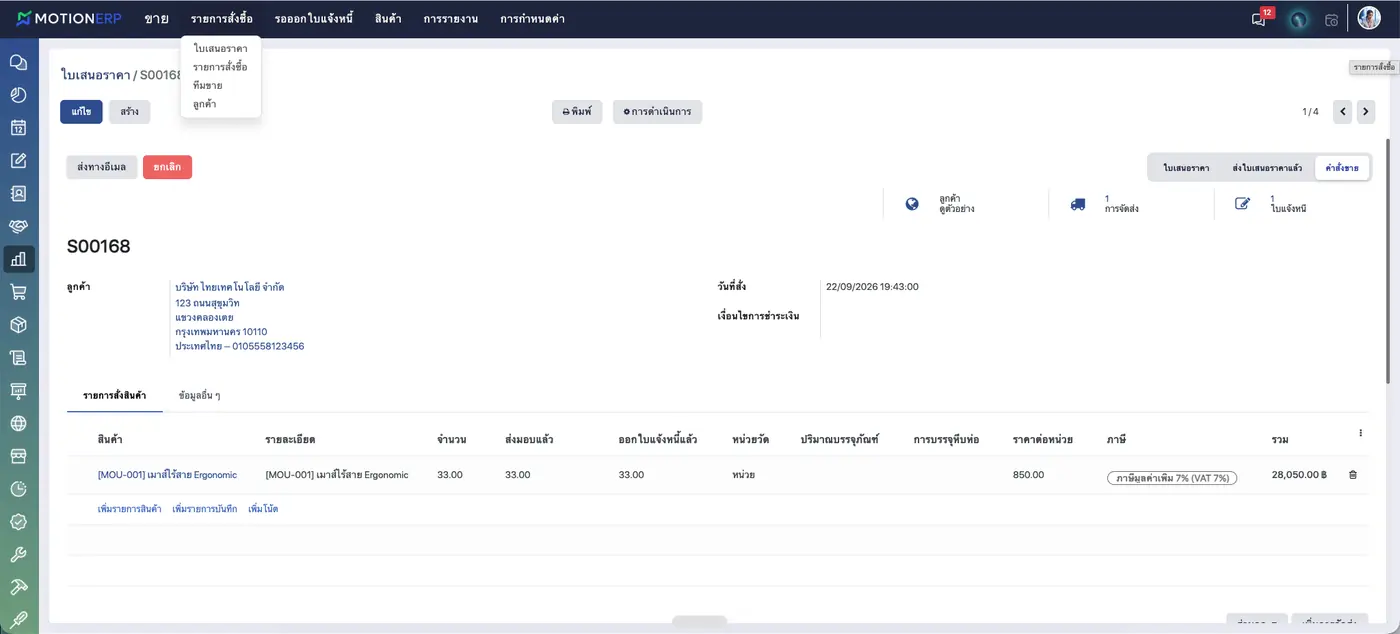
Task: Click the 850.00 unit price cell
Action: coord(1028,475)
